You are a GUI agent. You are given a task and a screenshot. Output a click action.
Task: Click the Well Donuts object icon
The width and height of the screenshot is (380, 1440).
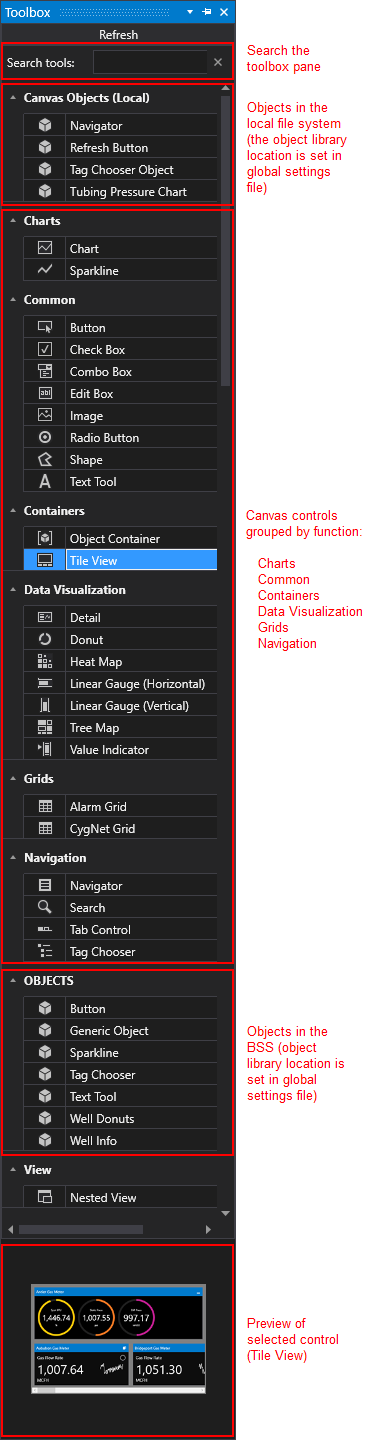tap(44, 1119)
